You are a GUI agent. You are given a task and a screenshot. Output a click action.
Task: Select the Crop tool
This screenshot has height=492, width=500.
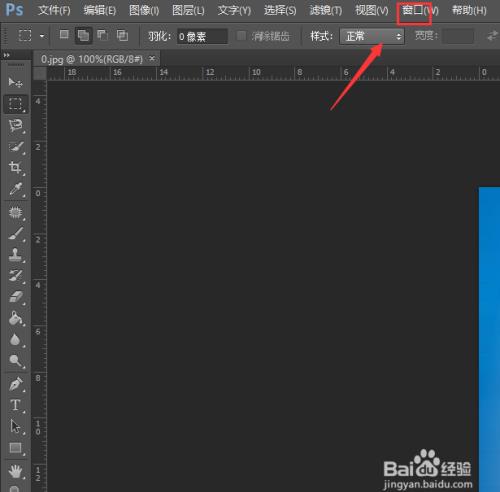tap(16, 167)
